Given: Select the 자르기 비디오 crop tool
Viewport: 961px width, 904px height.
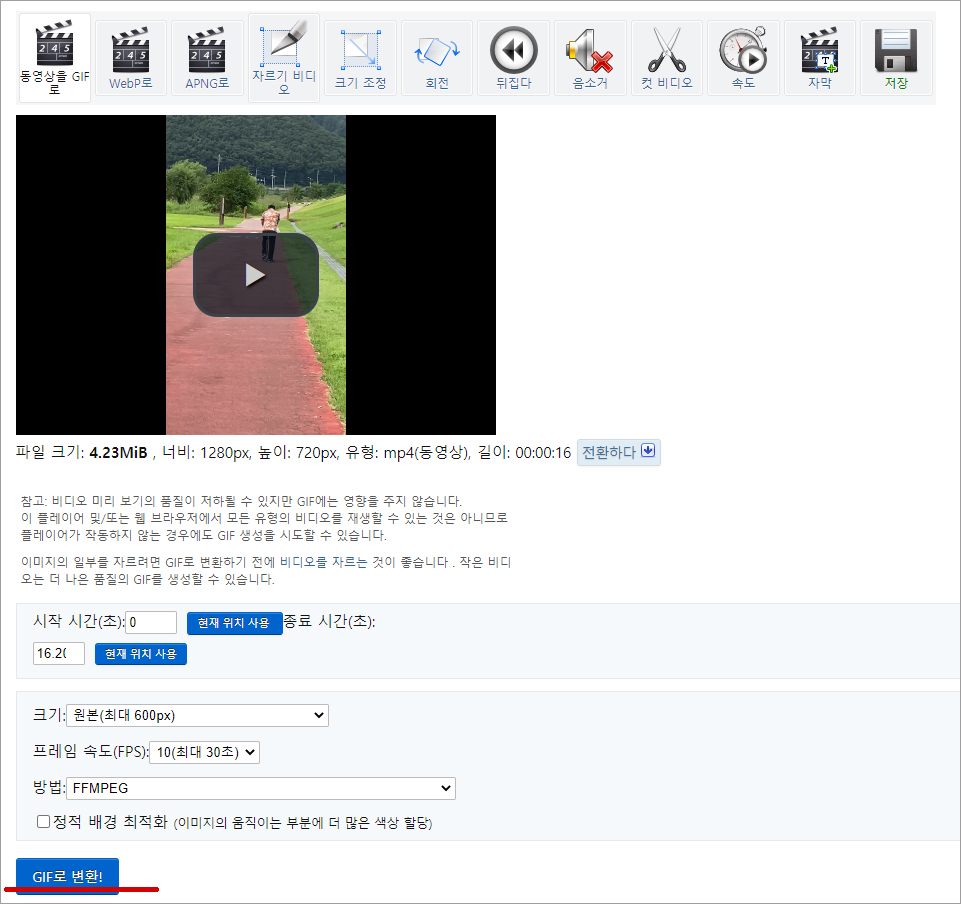Looking at the screenshot, I should click(x=284, y=58).
